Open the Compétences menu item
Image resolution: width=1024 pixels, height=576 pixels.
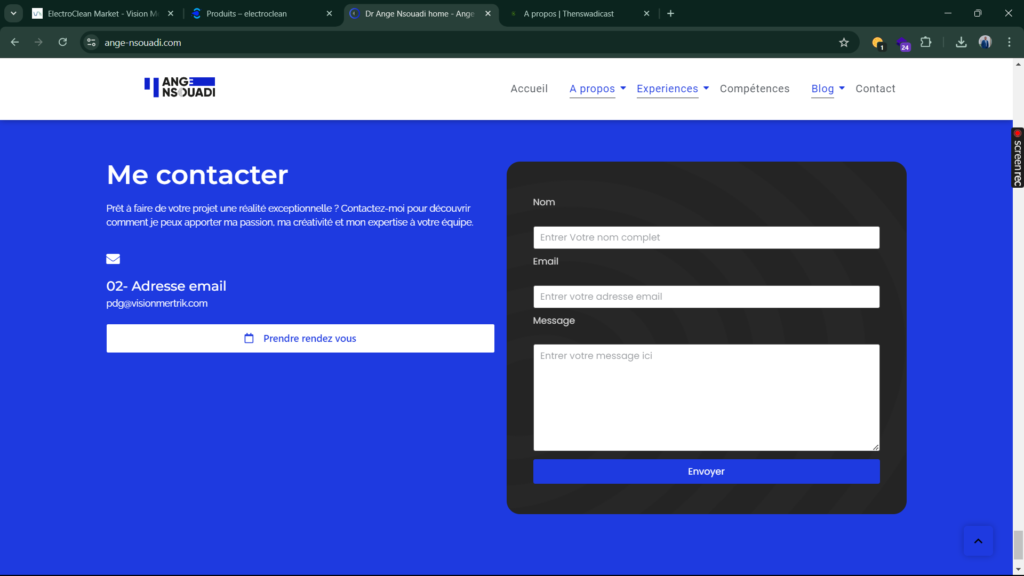click(x=754, y=89)
